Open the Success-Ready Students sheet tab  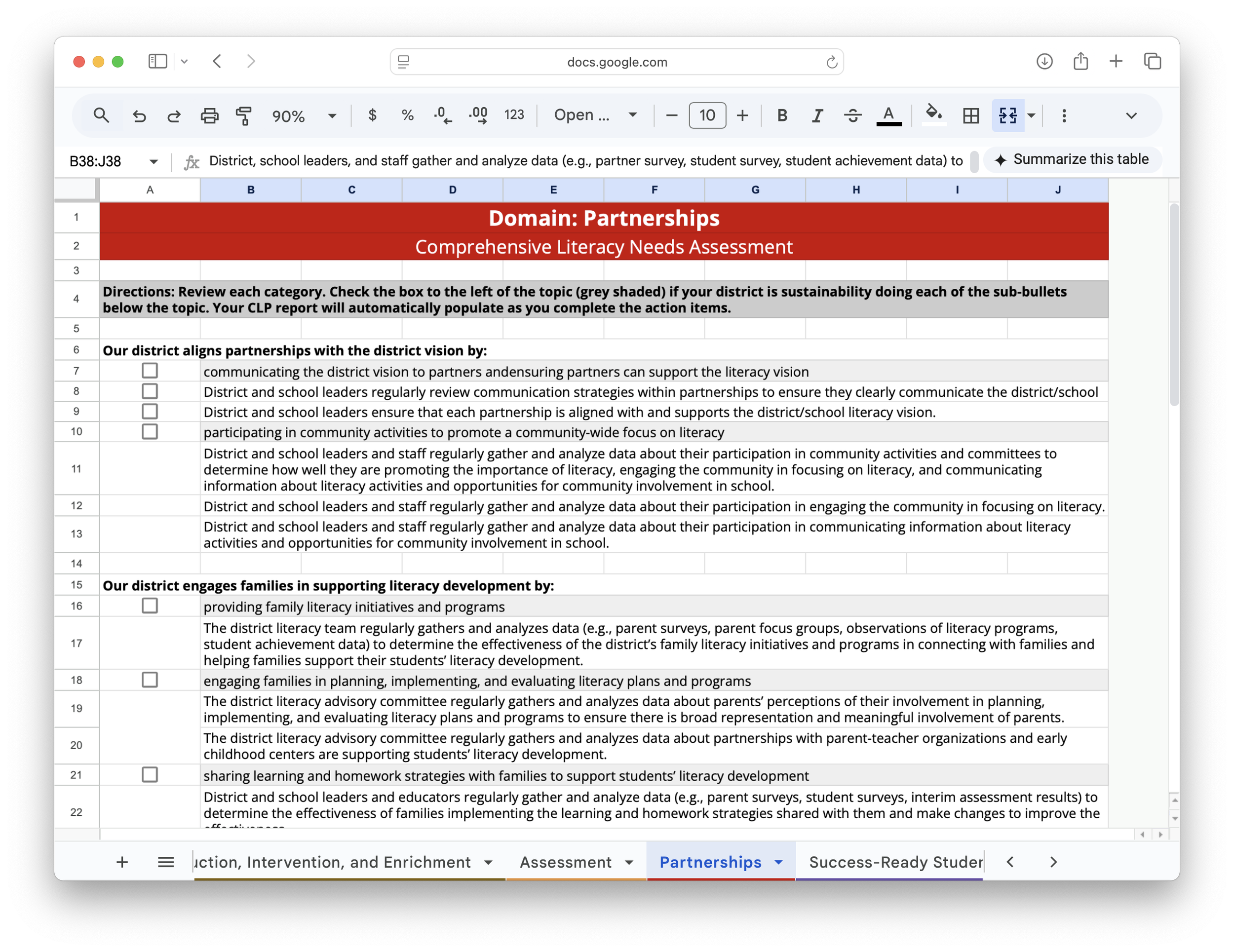click(895, 862)
